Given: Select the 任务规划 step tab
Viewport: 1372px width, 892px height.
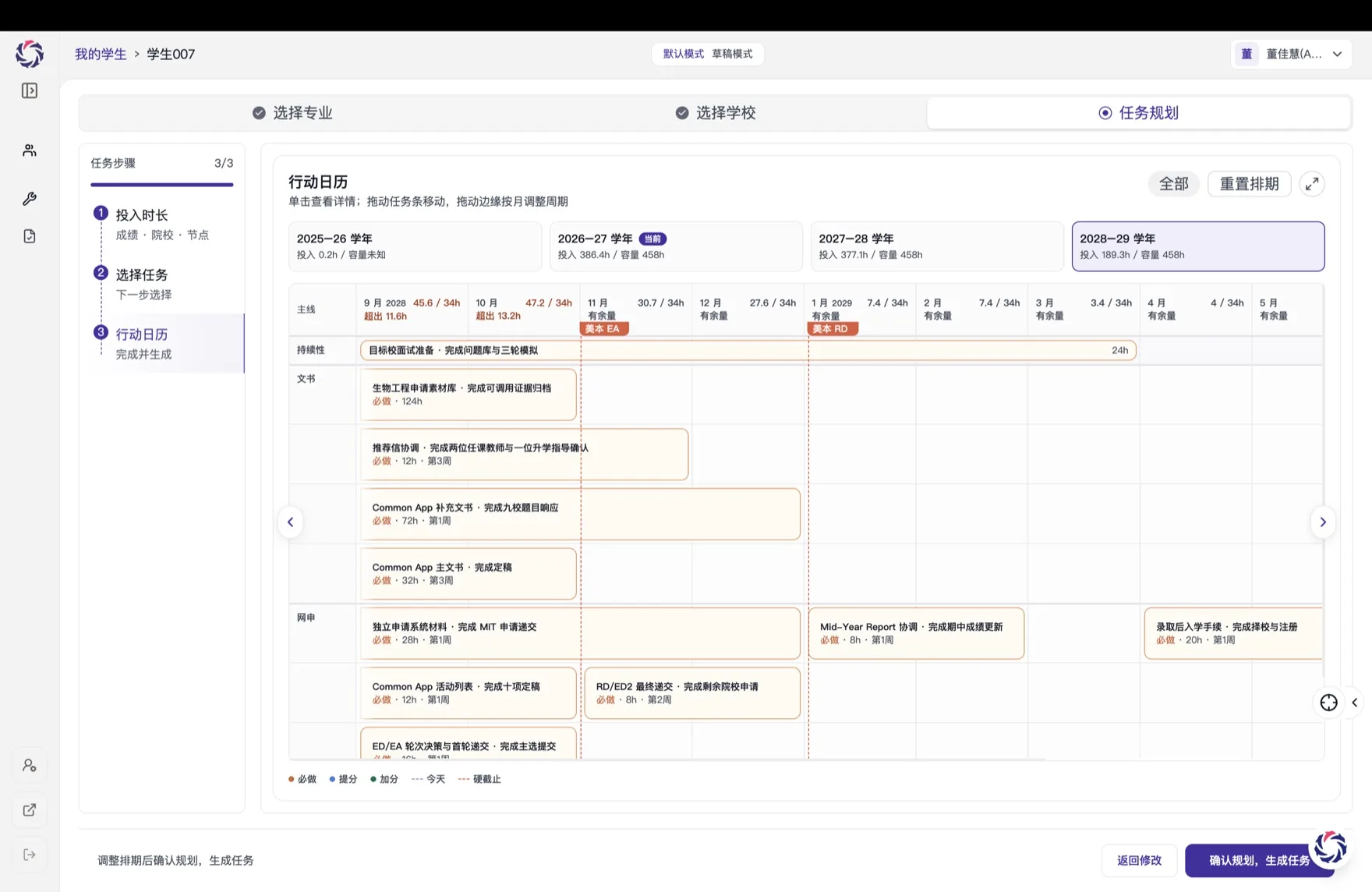Looking at the screenshot, I should click(1138, 113).
